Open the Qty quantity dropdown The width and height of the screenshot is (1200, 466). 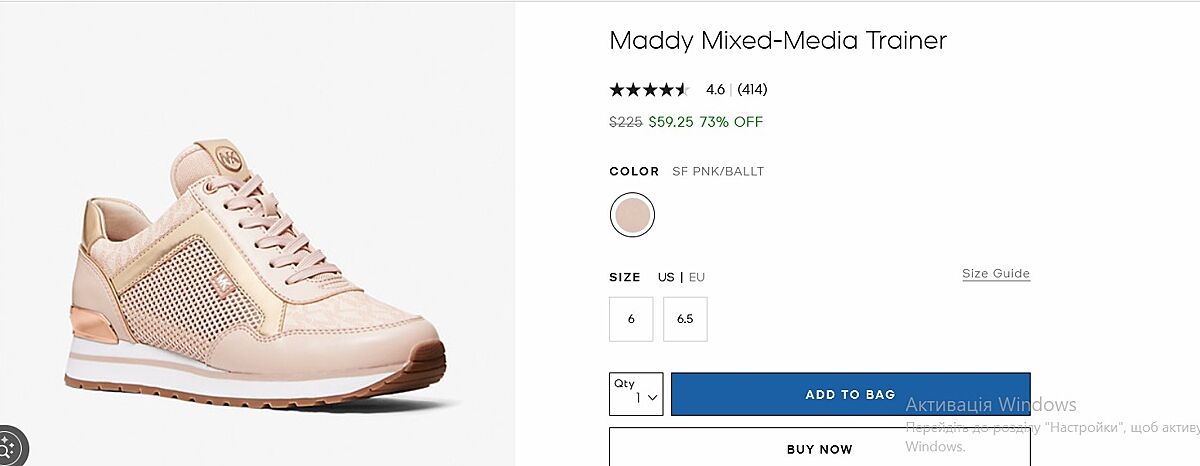pyautogui.click(x=636, y=394)
